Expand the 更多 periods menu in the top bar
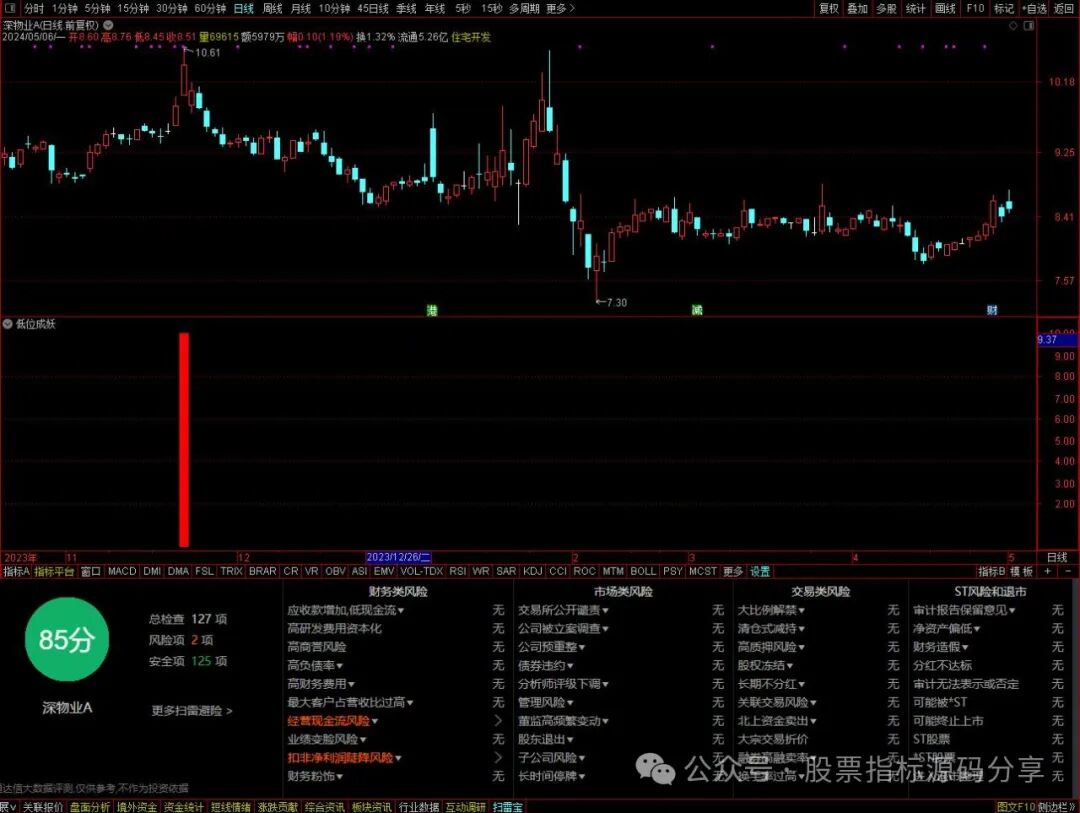Image resolution: width=1080 pixels, height=813 pixels. (x=560, y=8)
